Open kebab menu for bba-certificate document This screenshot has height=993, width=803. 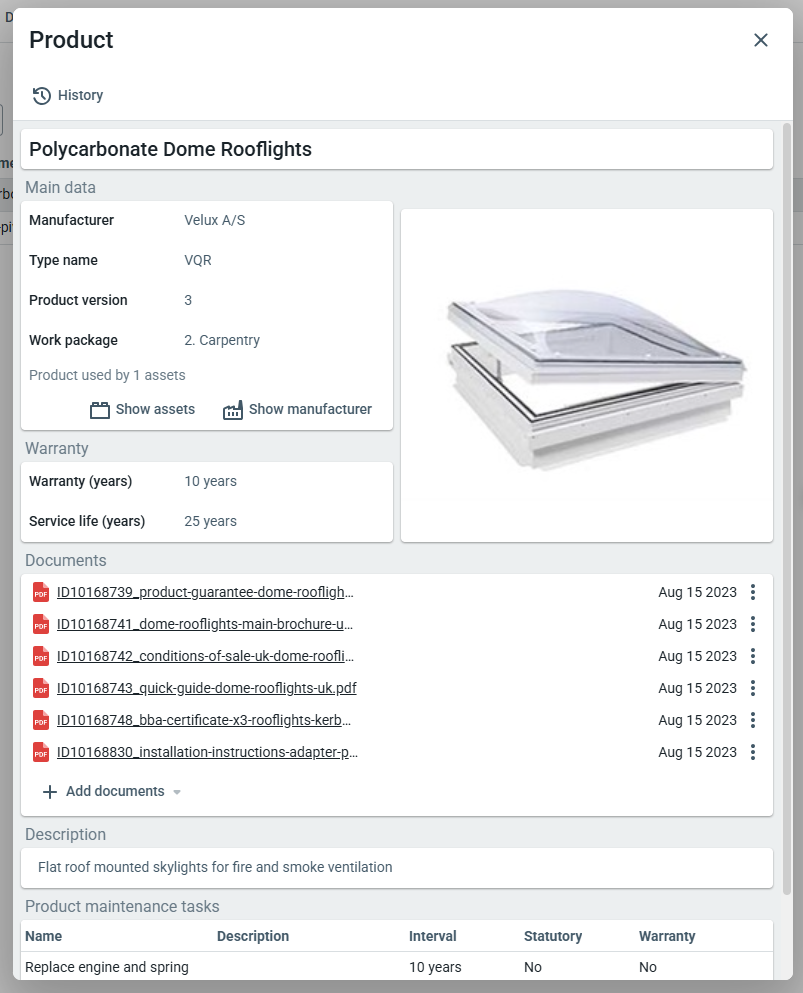click(x=753, y=720)
